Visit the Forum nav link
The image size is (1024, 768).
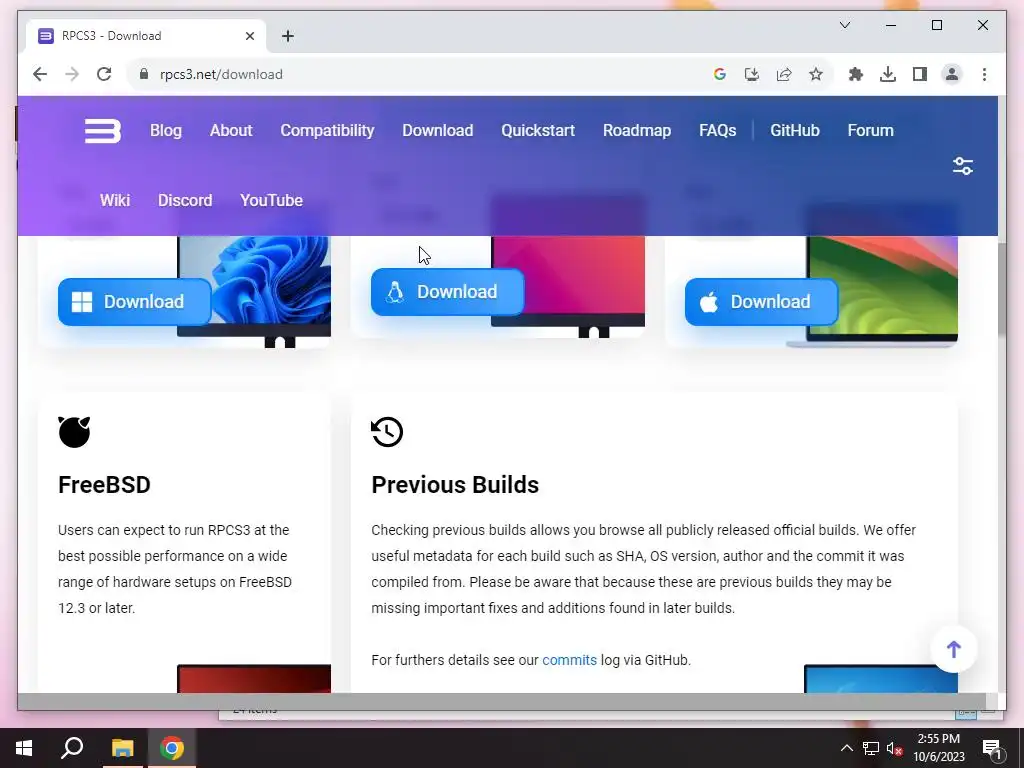click(x=871, y=131)
